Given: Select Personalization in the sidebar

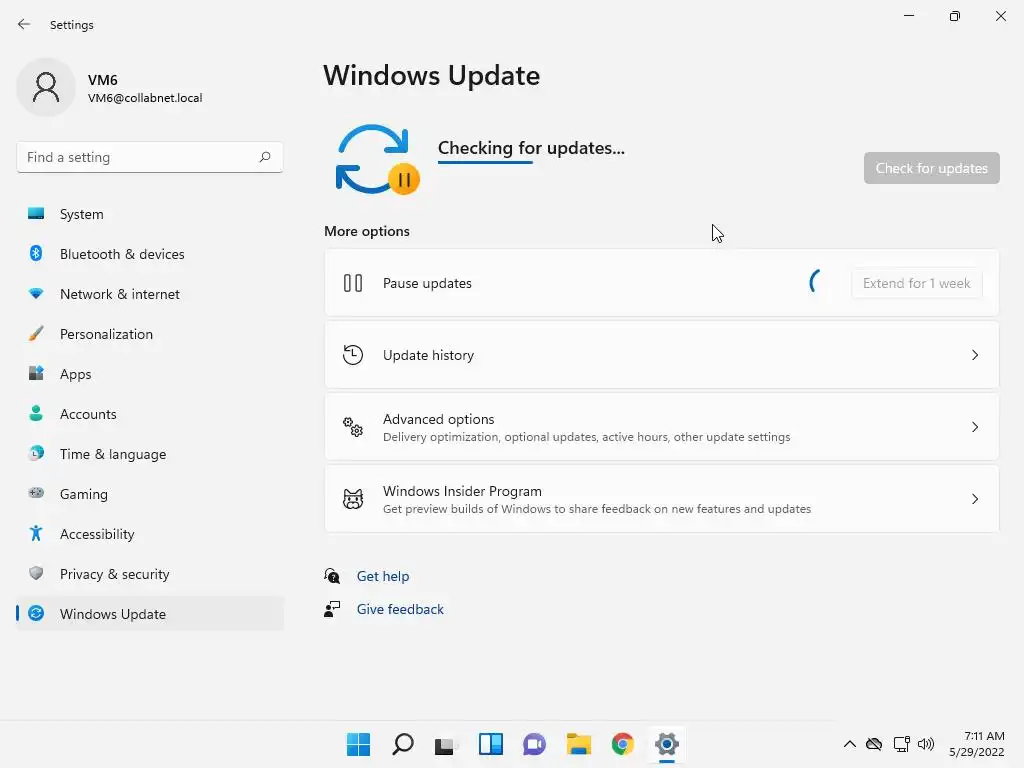Looking at the screenshot, I should coord(150,334).
